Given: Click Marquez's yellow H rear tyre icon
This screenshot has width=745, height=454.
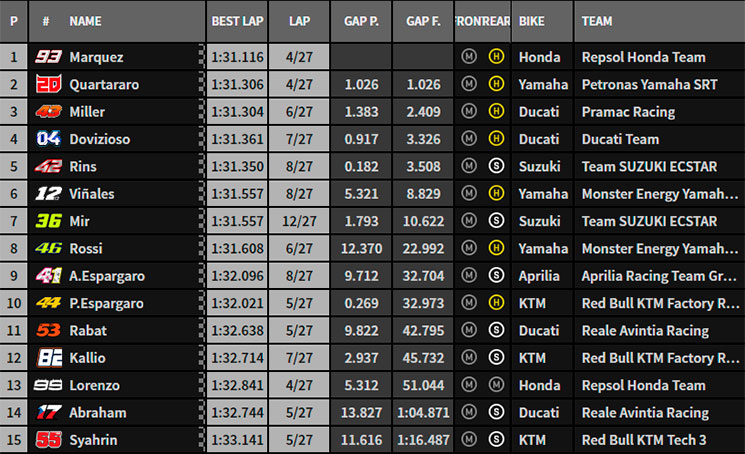Looking at the screenshot, I should pyautogui.click(x=496, y=57).
